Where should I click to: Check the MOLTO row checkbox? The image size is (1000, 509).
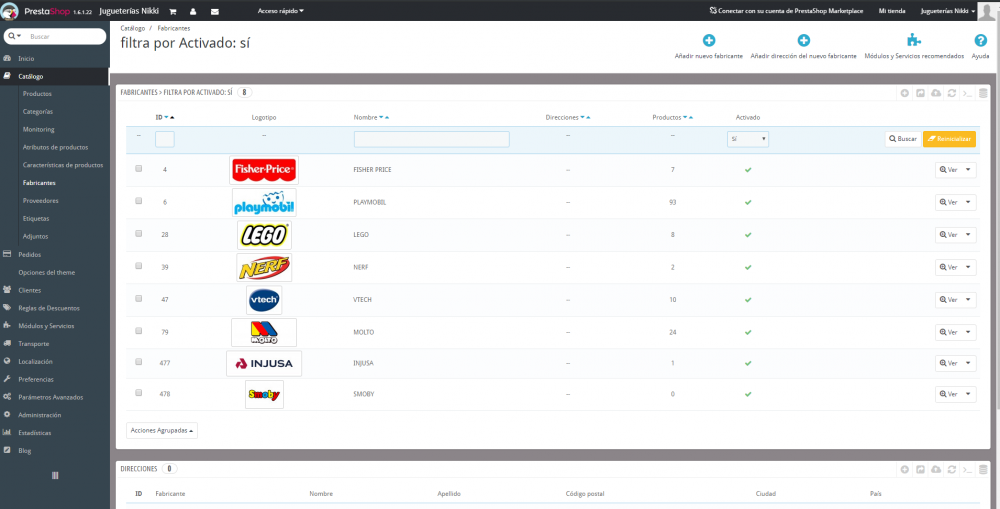pyautogui.click(x=138, y=331)
